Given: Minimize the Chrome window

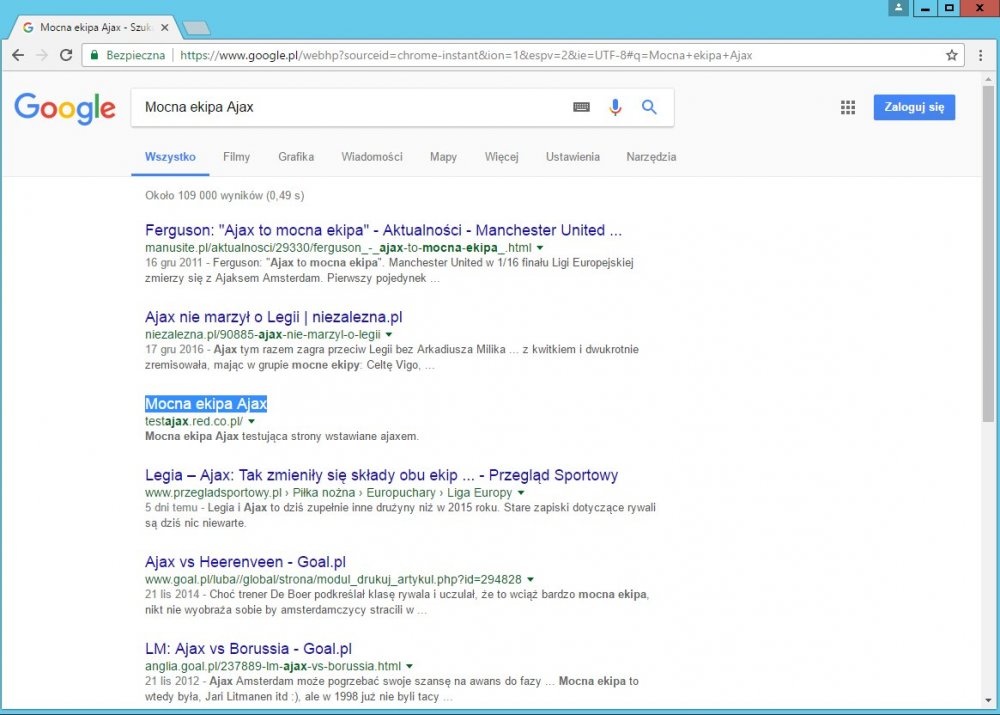Looking at the screenshot, I should click(x=925, y=8).
